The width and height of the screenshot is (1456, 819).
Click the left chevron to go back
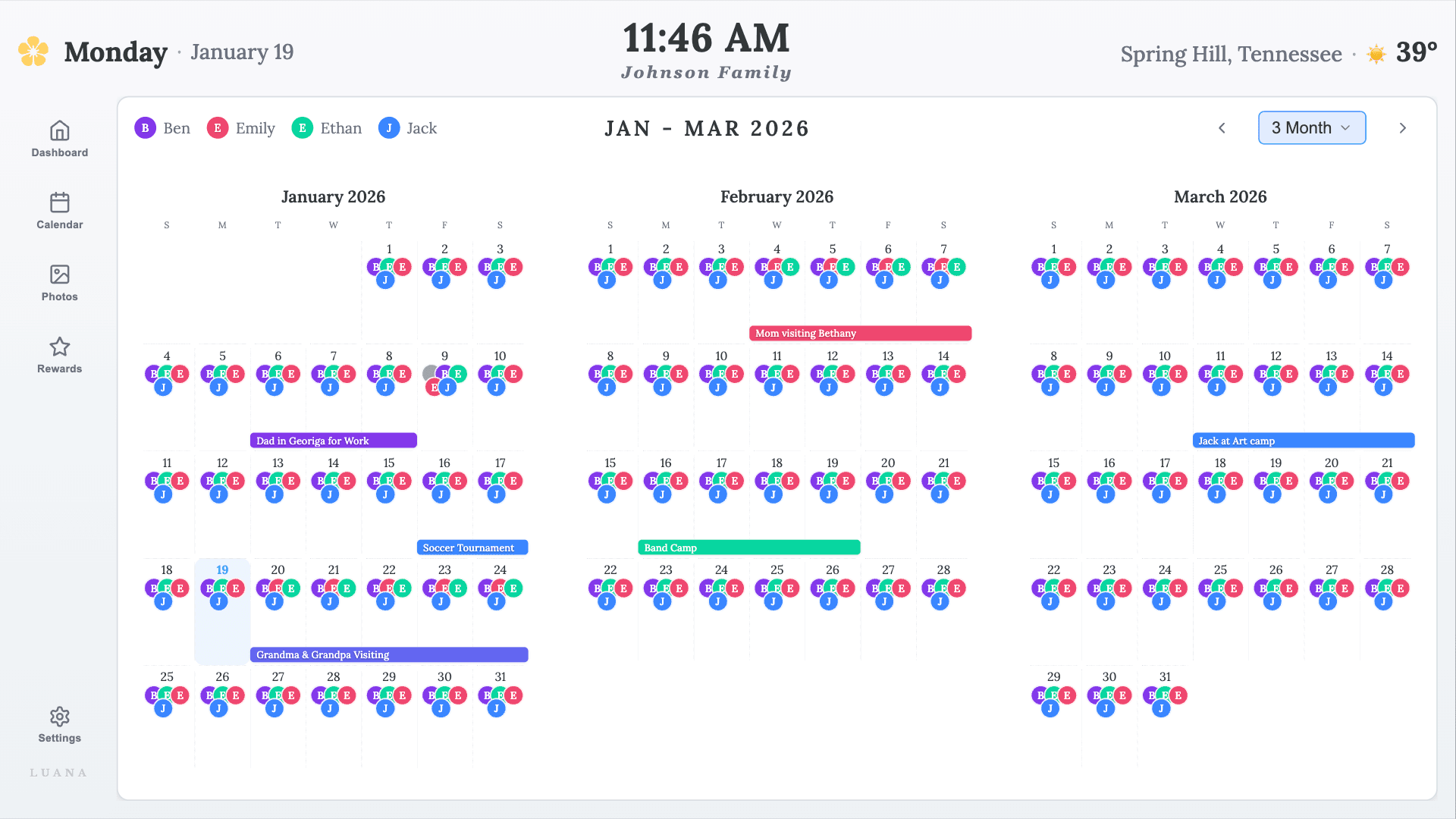1222,127
